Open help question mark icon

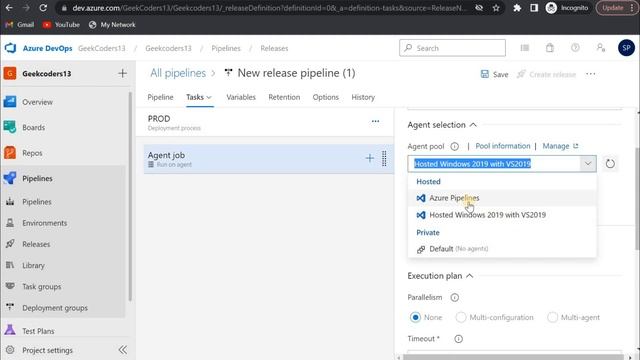575,48
